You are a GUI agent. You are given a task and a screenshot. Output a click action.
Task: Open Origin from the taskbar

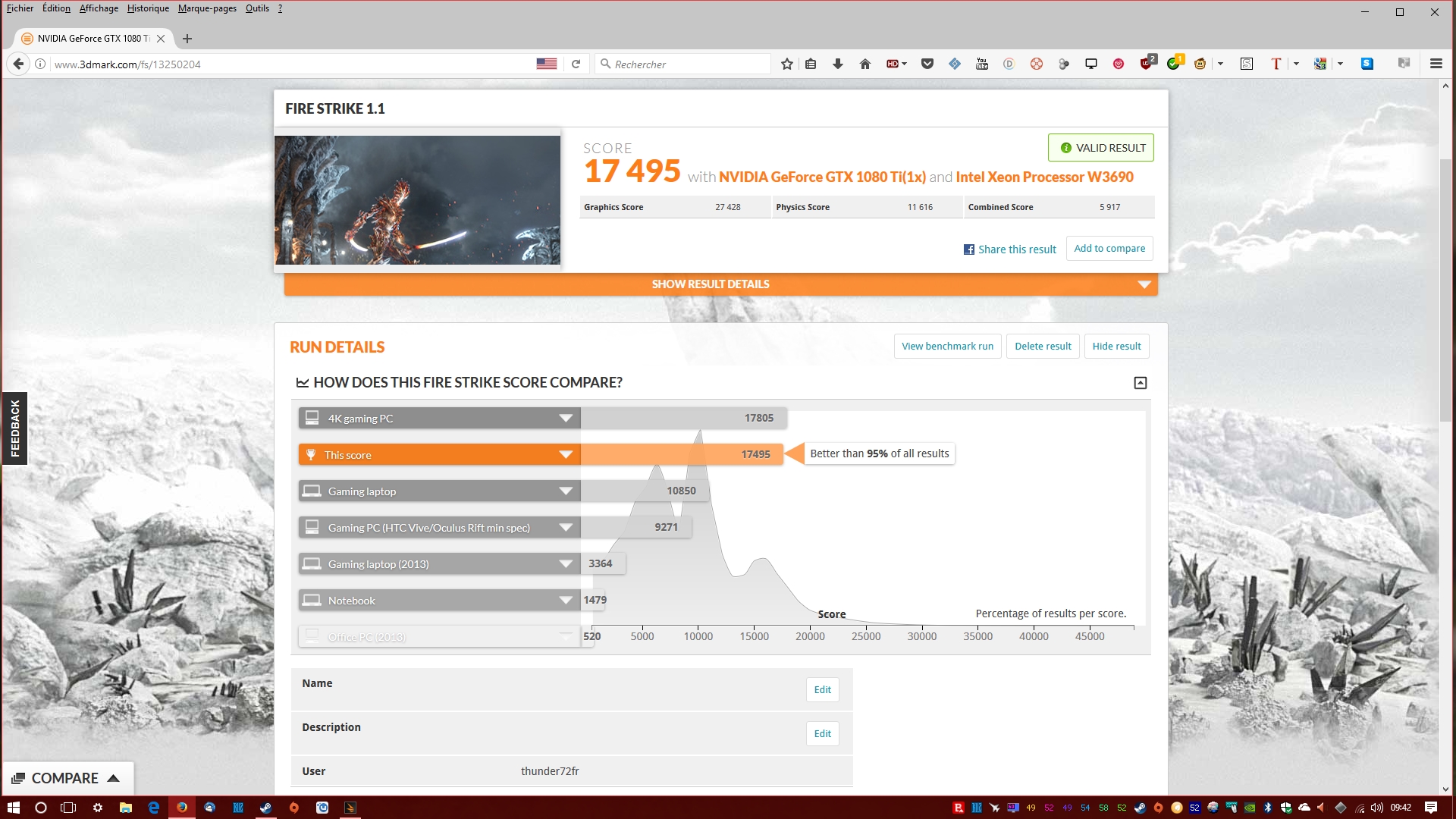point(294,808)
